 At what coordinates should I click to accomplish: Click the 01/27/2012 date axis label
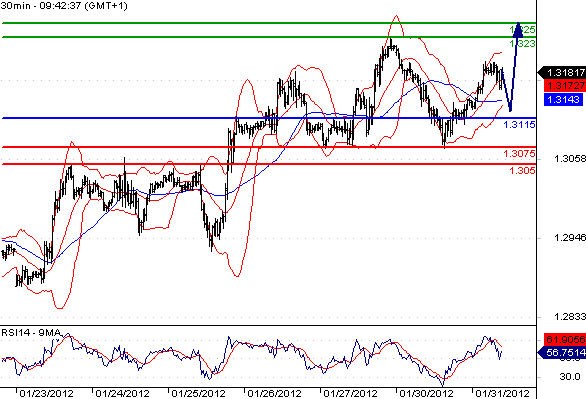coord(351,393)
